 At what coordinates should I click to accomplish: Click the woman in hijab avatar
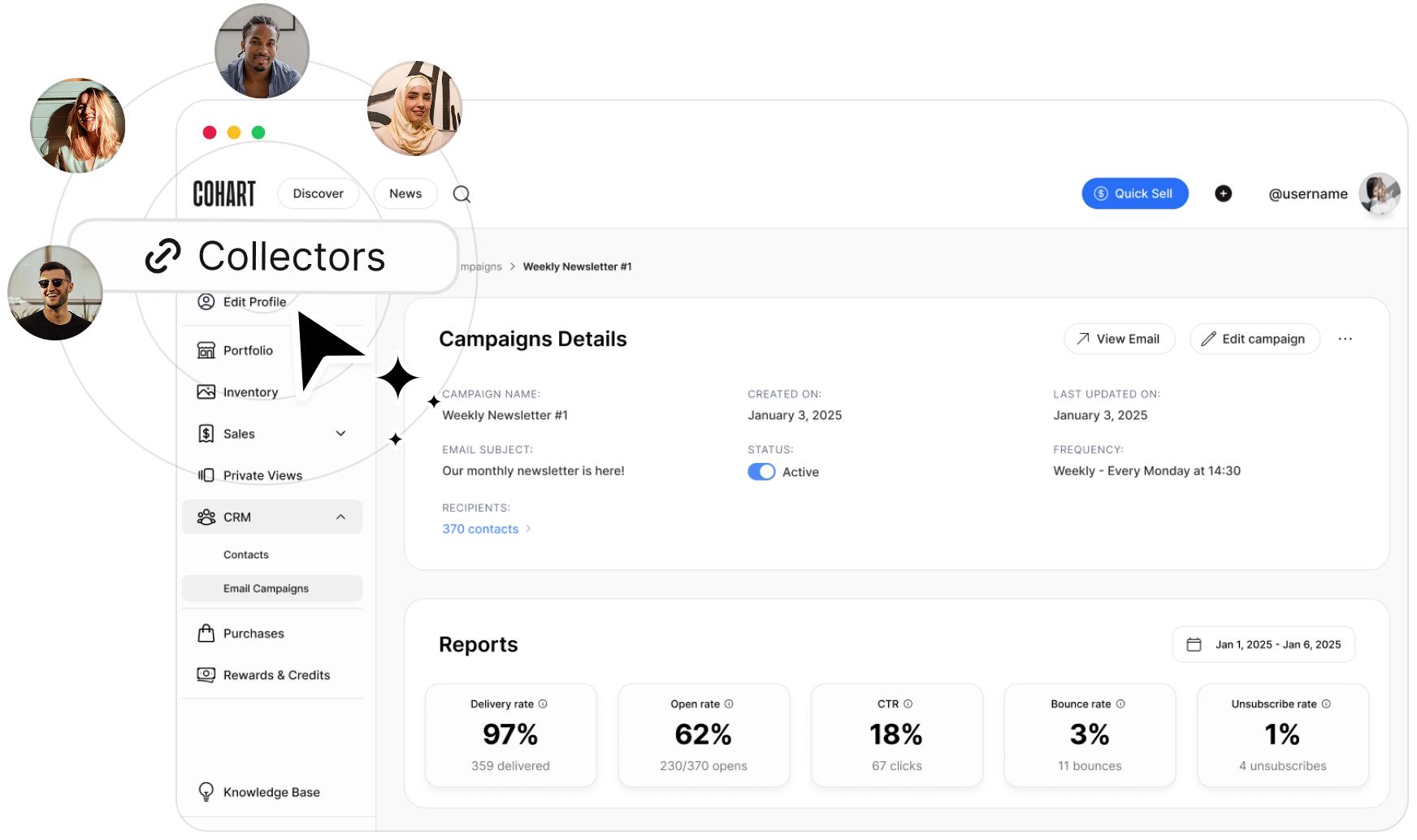tap(414, 108)
